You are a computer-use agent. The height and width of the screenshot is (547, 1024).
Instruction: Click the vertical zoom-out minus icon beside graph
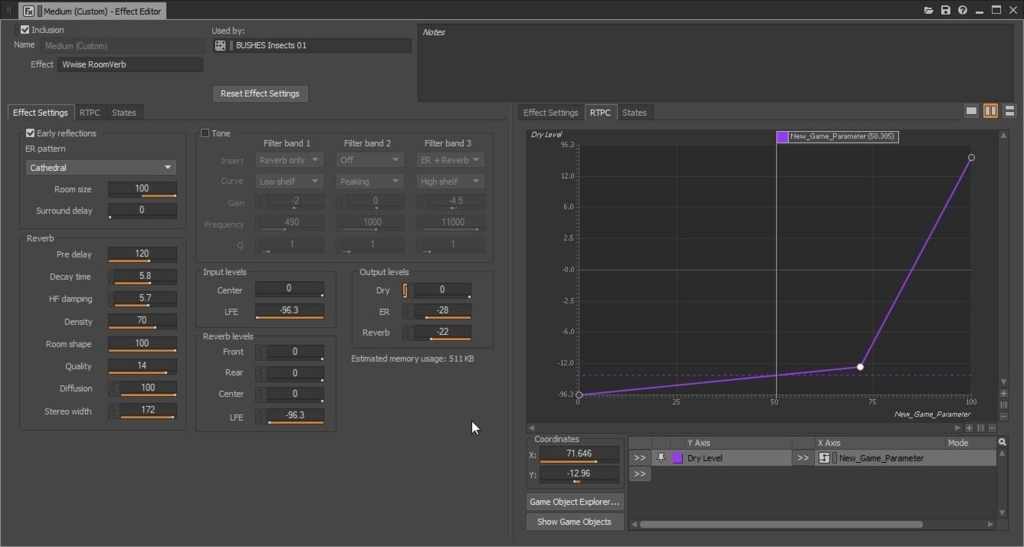tap(1004, 416)
